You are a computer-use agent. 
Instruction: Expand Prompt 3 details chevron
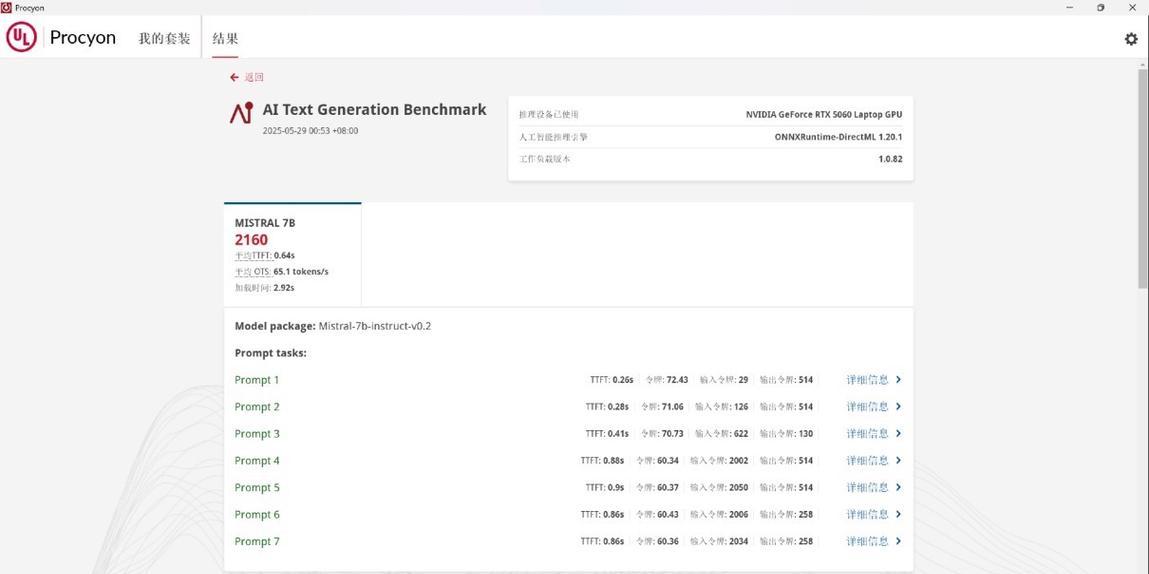(x=898, y=433)
